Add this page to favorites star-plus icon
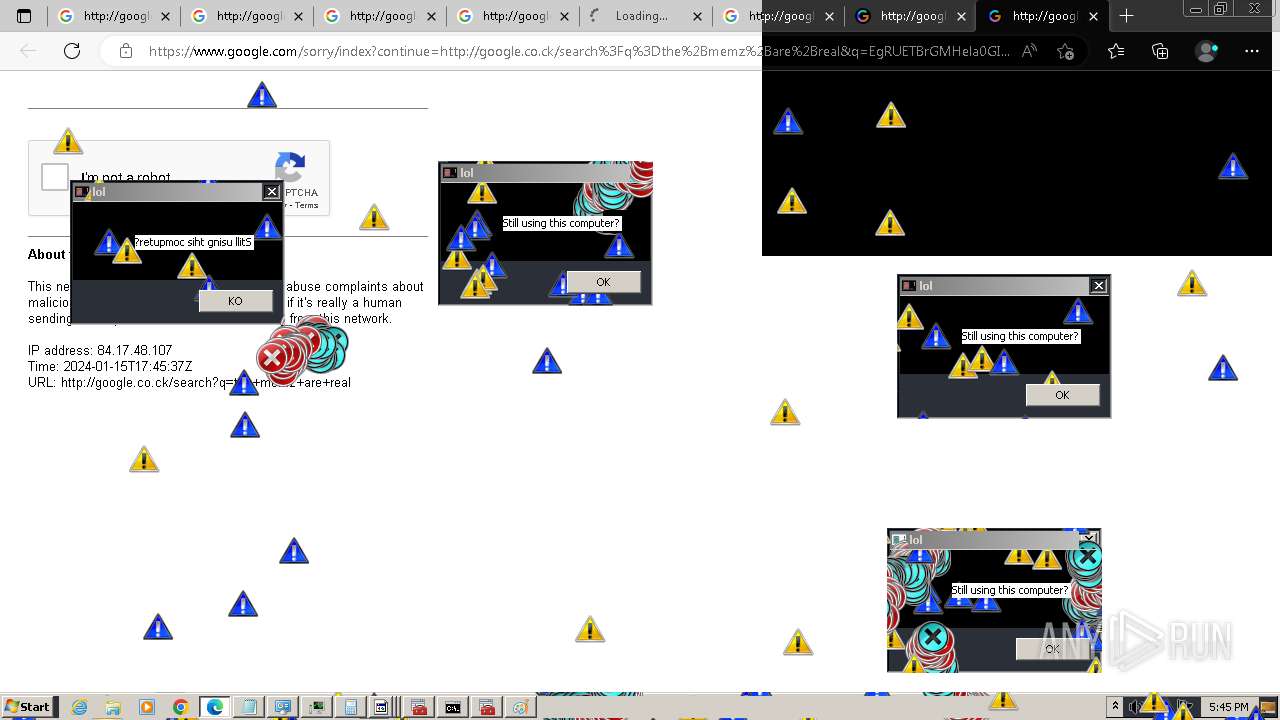 click(1065, 51)
